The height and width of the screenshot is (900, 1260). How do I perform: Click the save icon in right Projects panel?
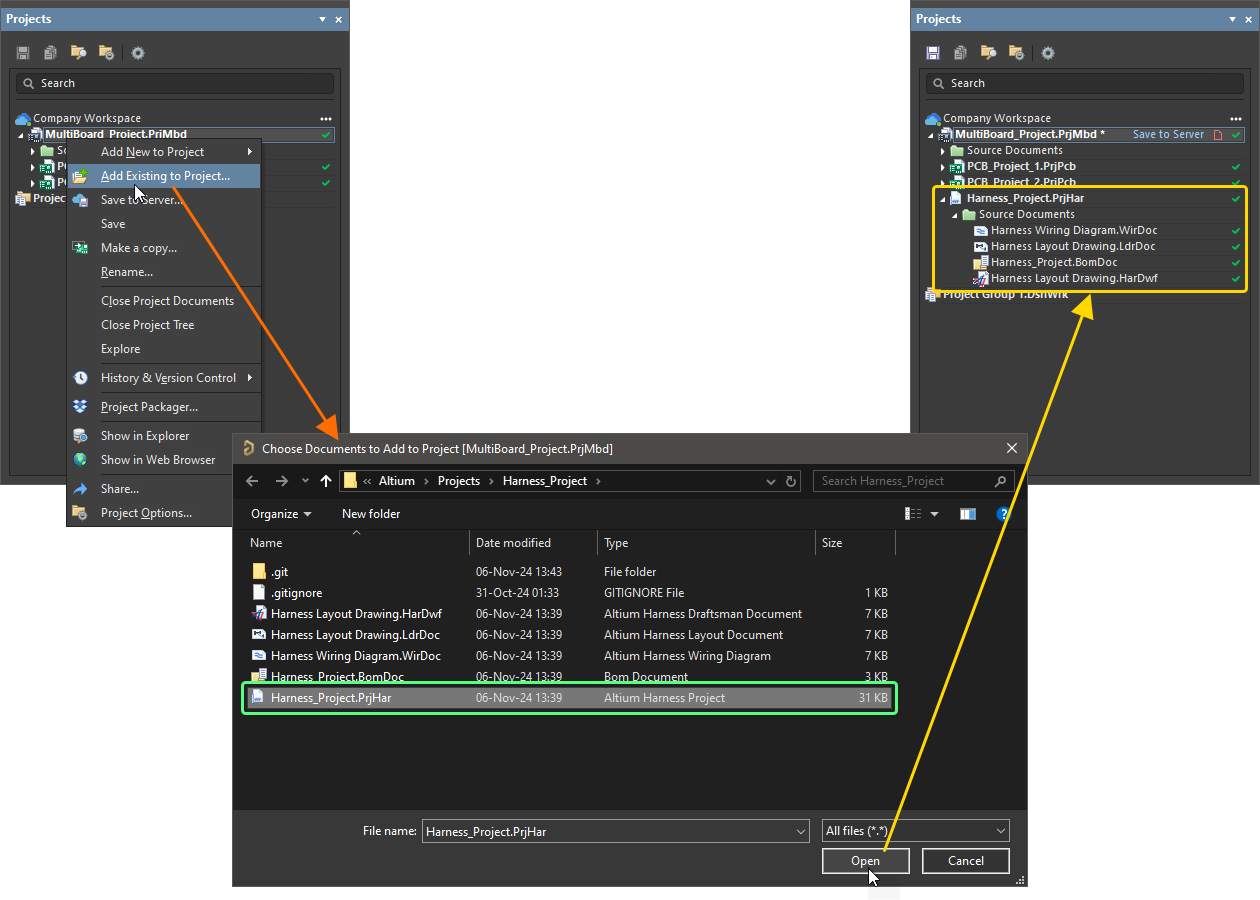tap(933, 53)
